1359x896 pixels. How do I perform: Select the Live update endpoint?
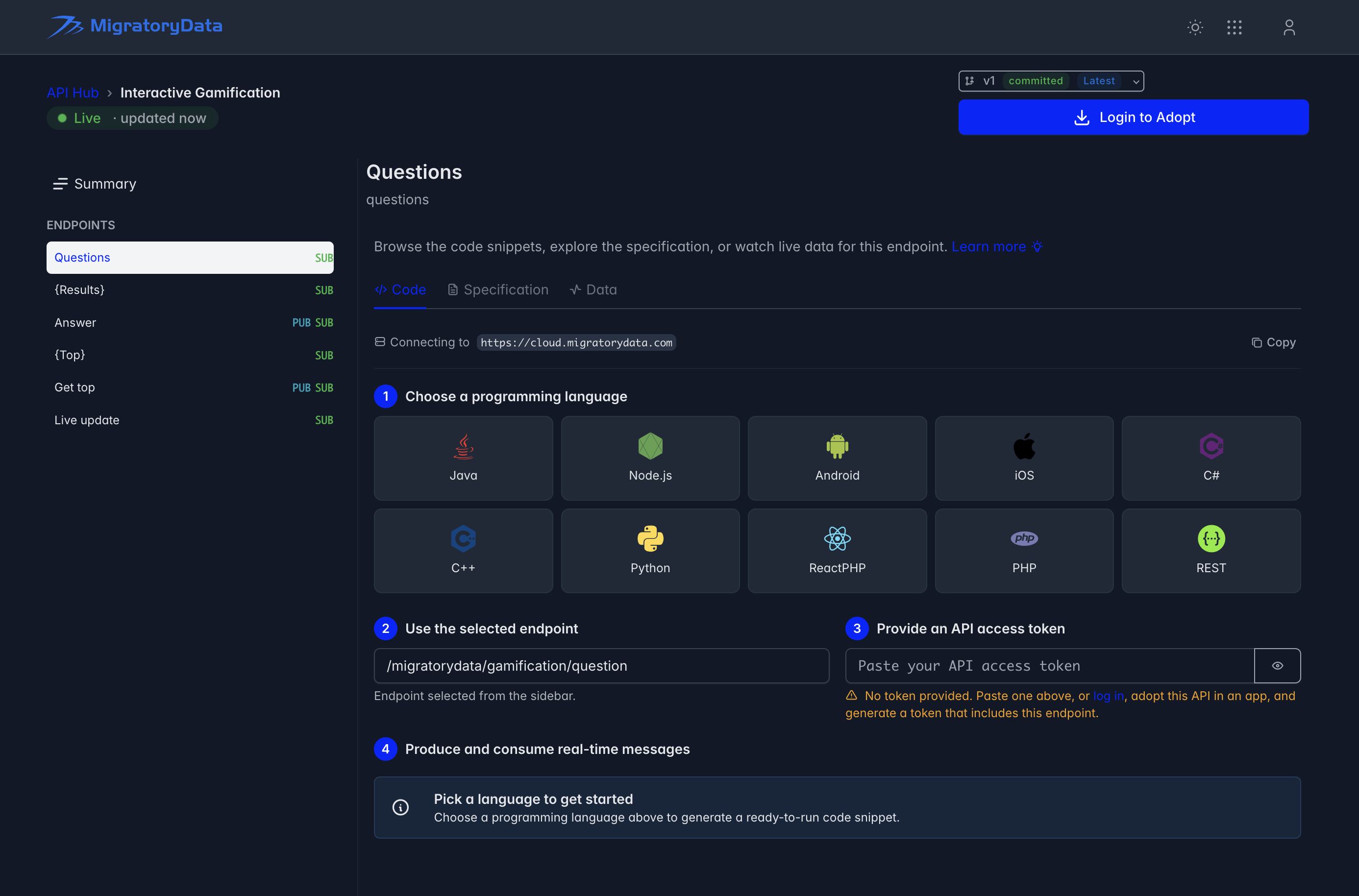click(190, 420)
